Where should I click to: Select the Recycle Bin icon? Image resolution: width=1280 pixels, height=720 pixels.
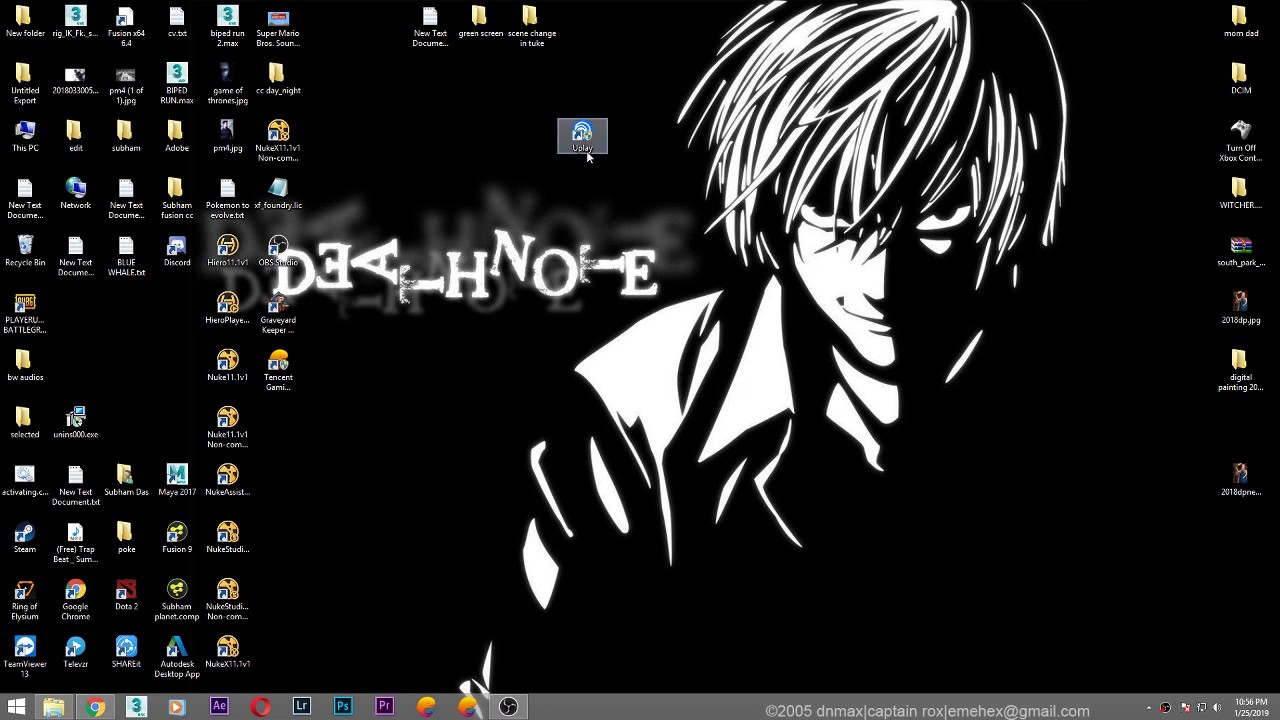pos(25,251)
